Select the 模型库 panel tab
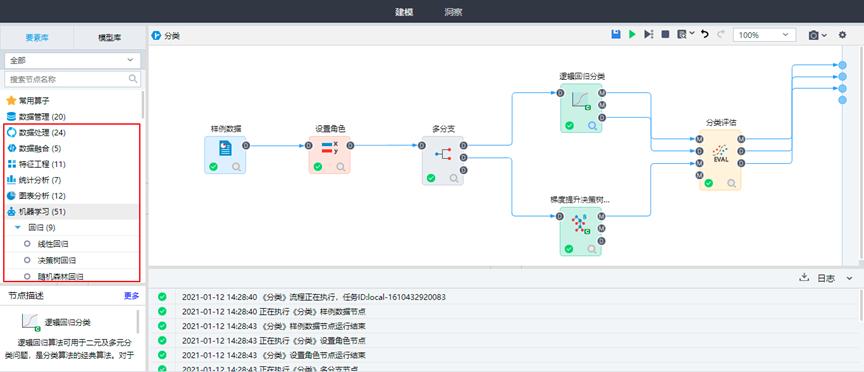This screenshot has width=864, height=372. (x=110, y=37)
